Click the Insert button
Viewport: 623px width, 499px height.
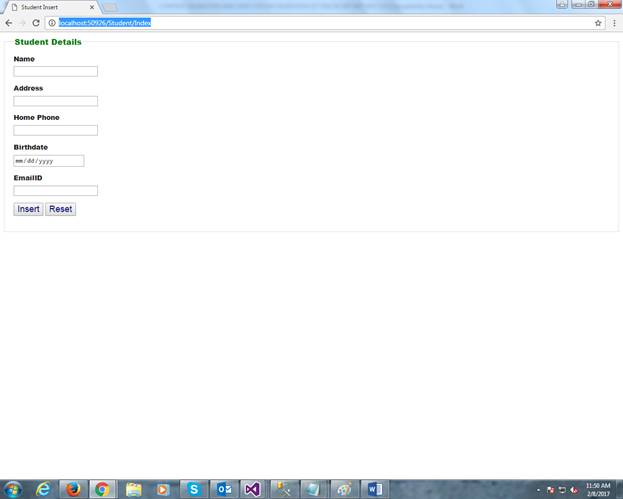(28, 209)
